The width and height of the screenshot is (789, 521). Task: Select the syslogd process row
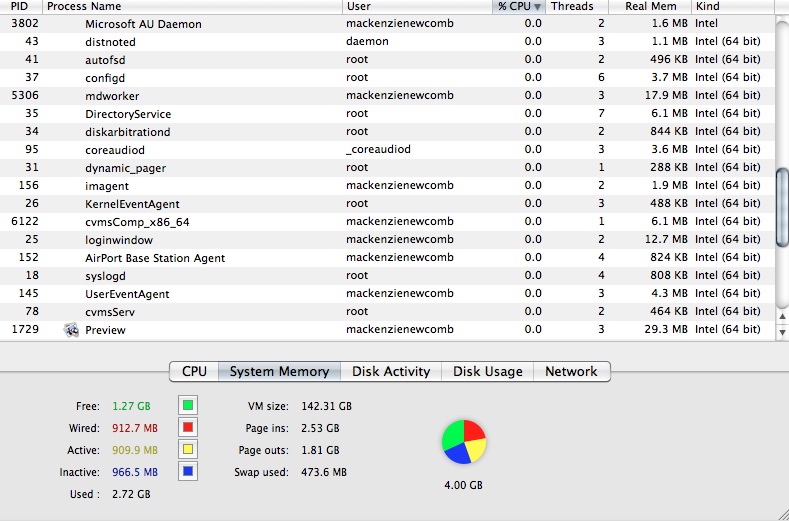click(x=387, y=276)
